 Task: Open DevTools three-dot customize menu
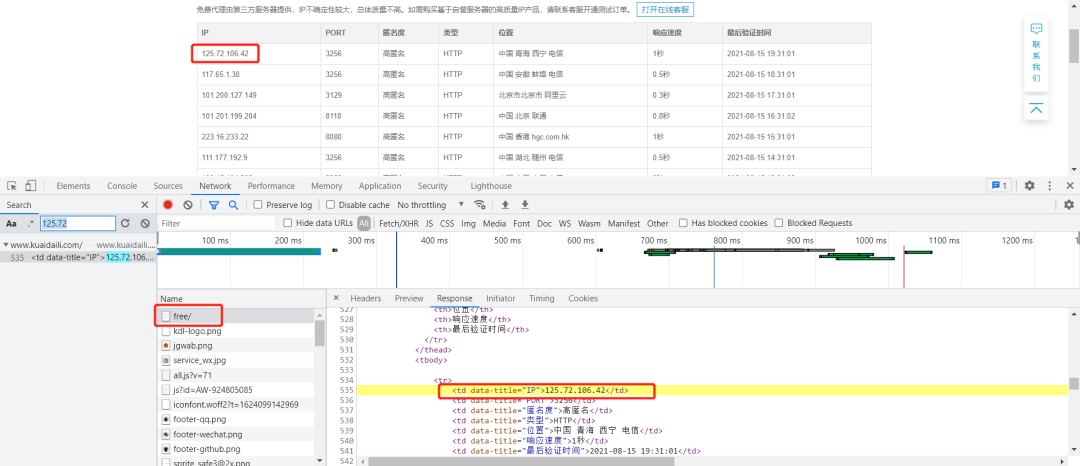click(x=1050, y=186)
